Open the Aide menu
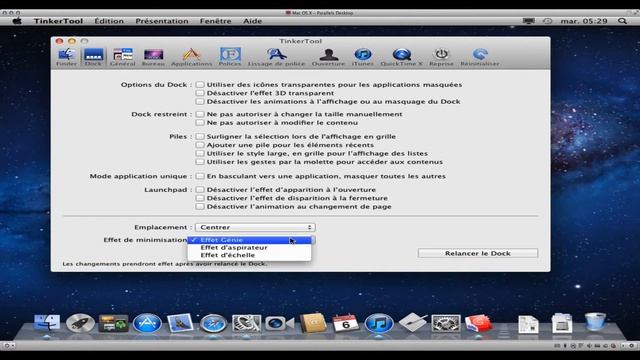The height and width of the screenshot is (360, 640). tap(253, 21)
